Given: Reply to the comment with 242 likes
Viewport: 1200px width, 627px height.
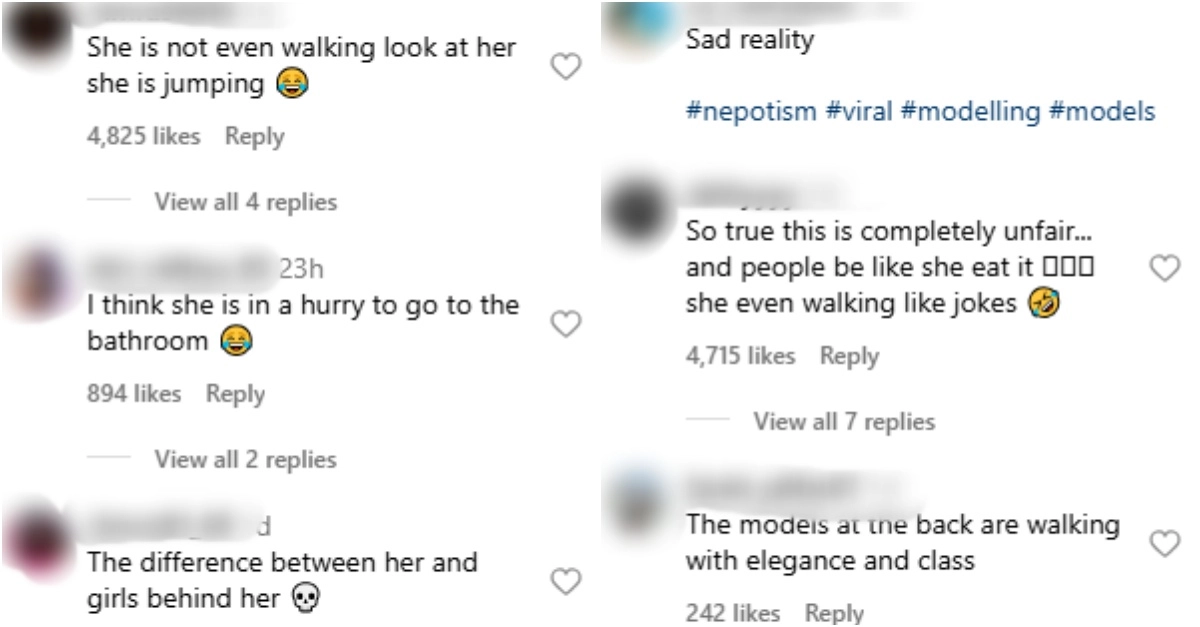Looking at the screenshot, I should pos(834,613).
